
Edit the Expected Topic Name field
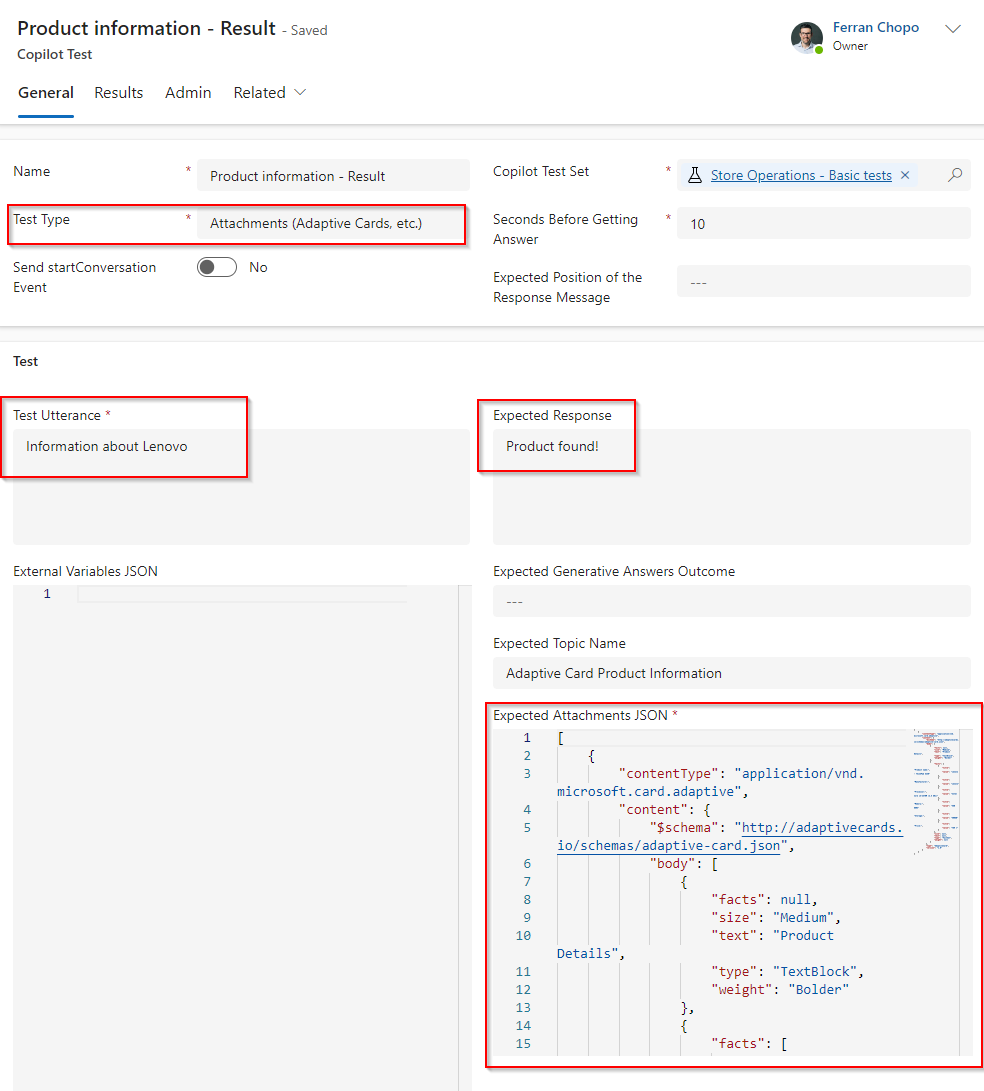coord(731,674)
